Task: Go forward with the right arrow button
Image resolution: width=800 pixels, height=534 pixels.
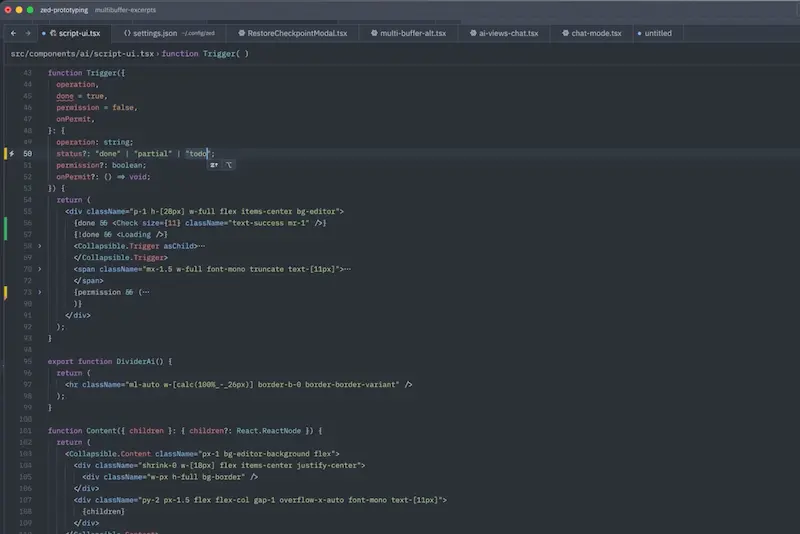Action: click(28, 33)
